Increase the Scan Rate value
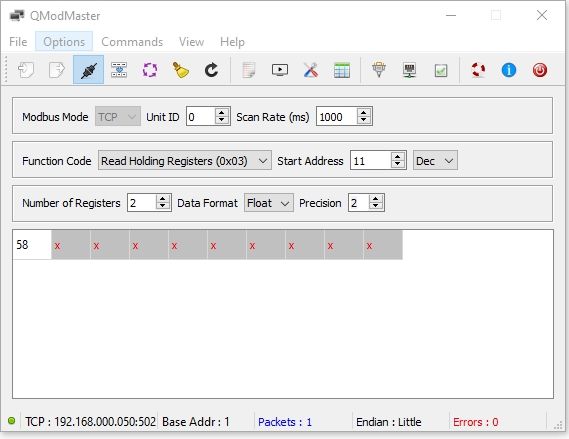 (x=363, y=112)
